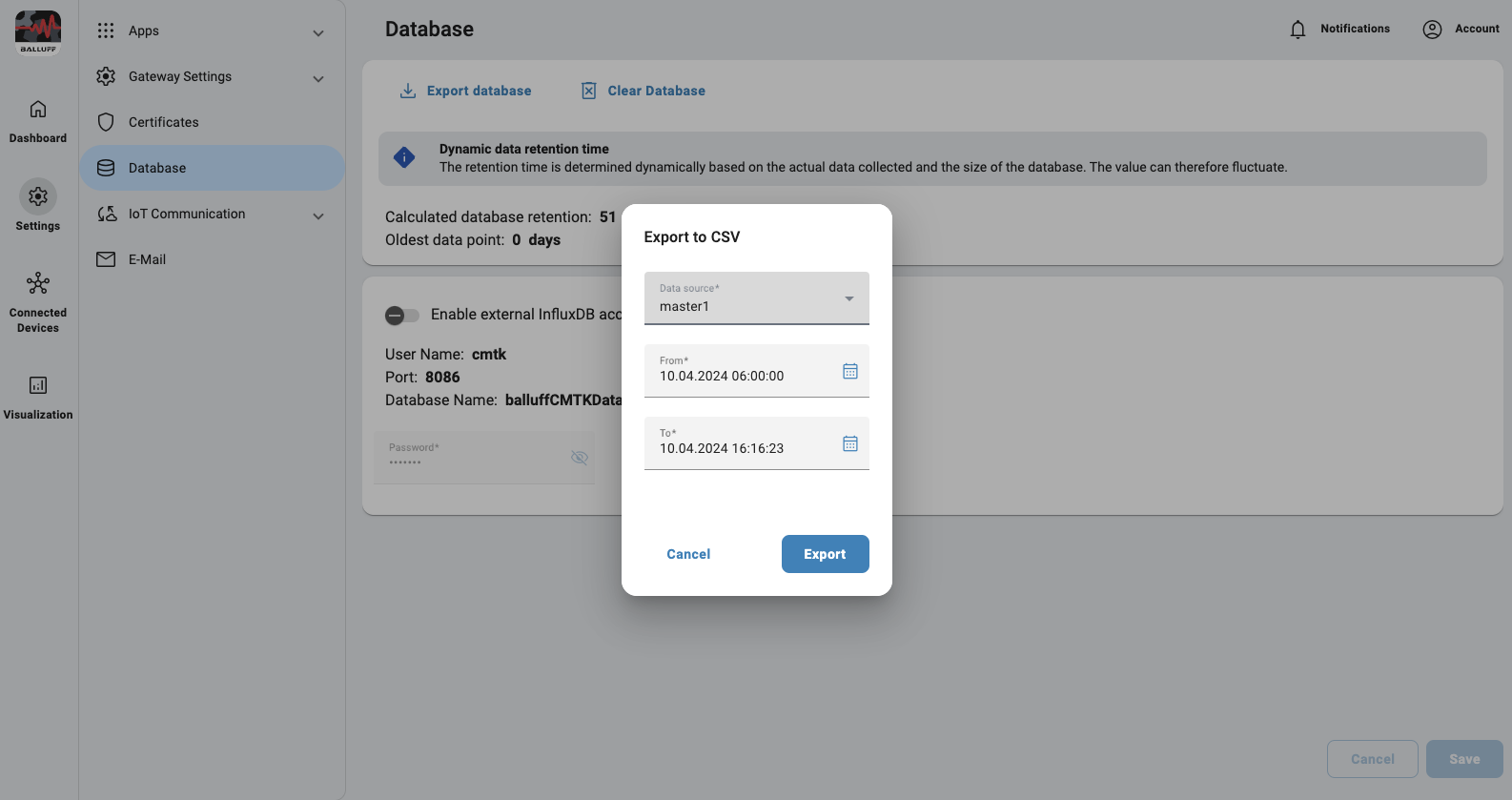1512x800 pixels.
Task: Open calendar picker for From date
Action: pos(849,371)
